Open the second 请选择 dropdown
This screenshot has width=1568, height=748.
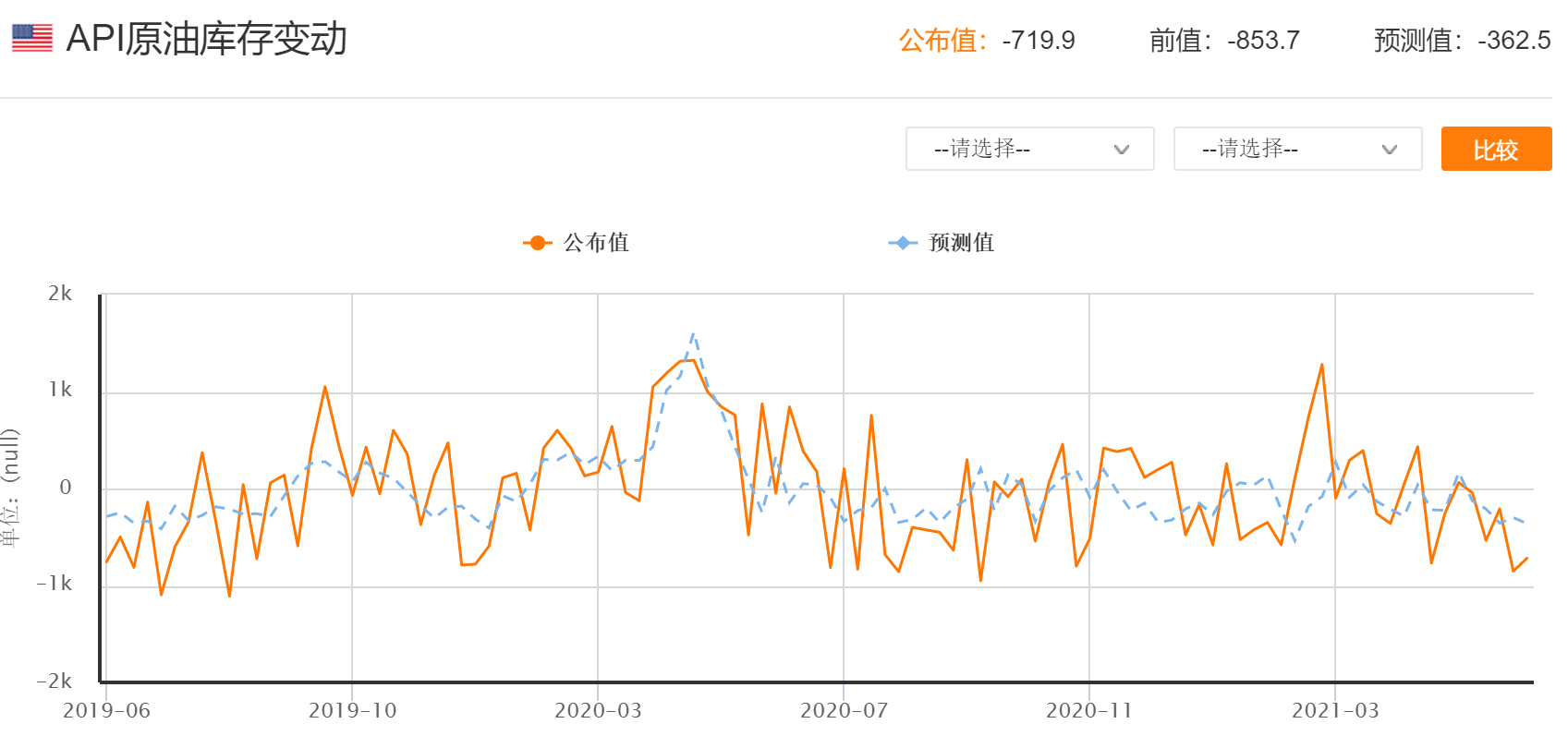(1298, 149)
